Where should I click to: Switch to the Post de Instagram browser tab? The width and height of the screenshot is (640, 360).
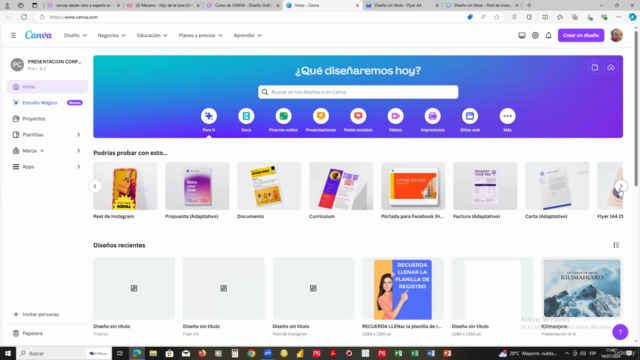482,5
